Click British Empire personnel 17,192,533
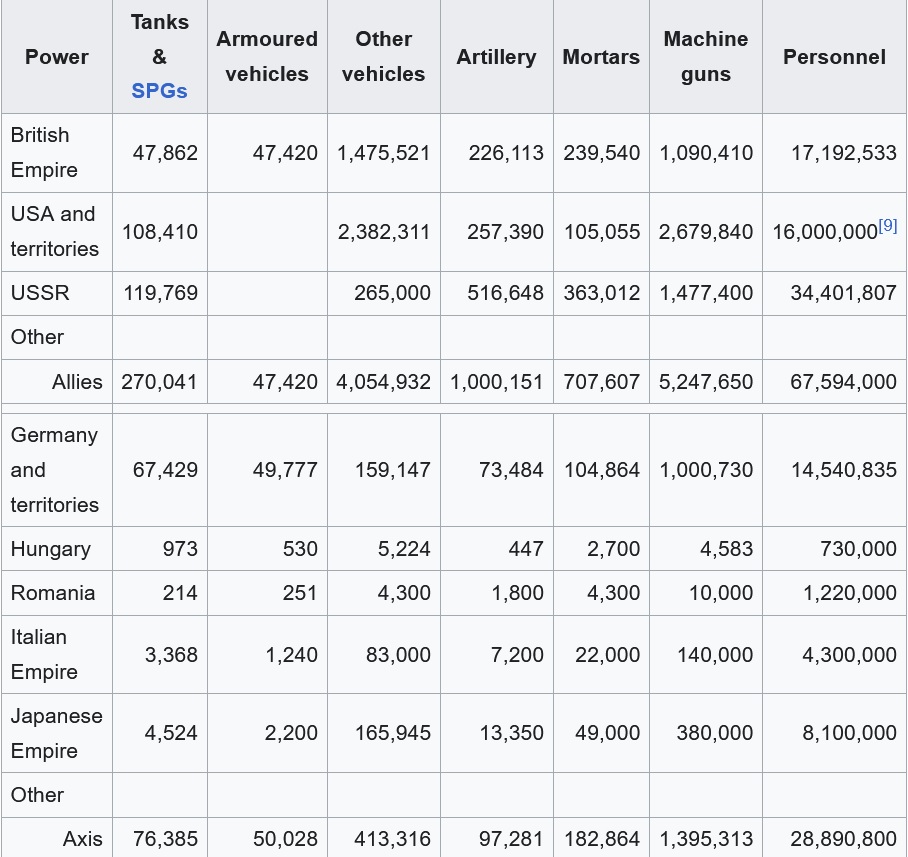The image size is (908, 857). coord(844,153)
